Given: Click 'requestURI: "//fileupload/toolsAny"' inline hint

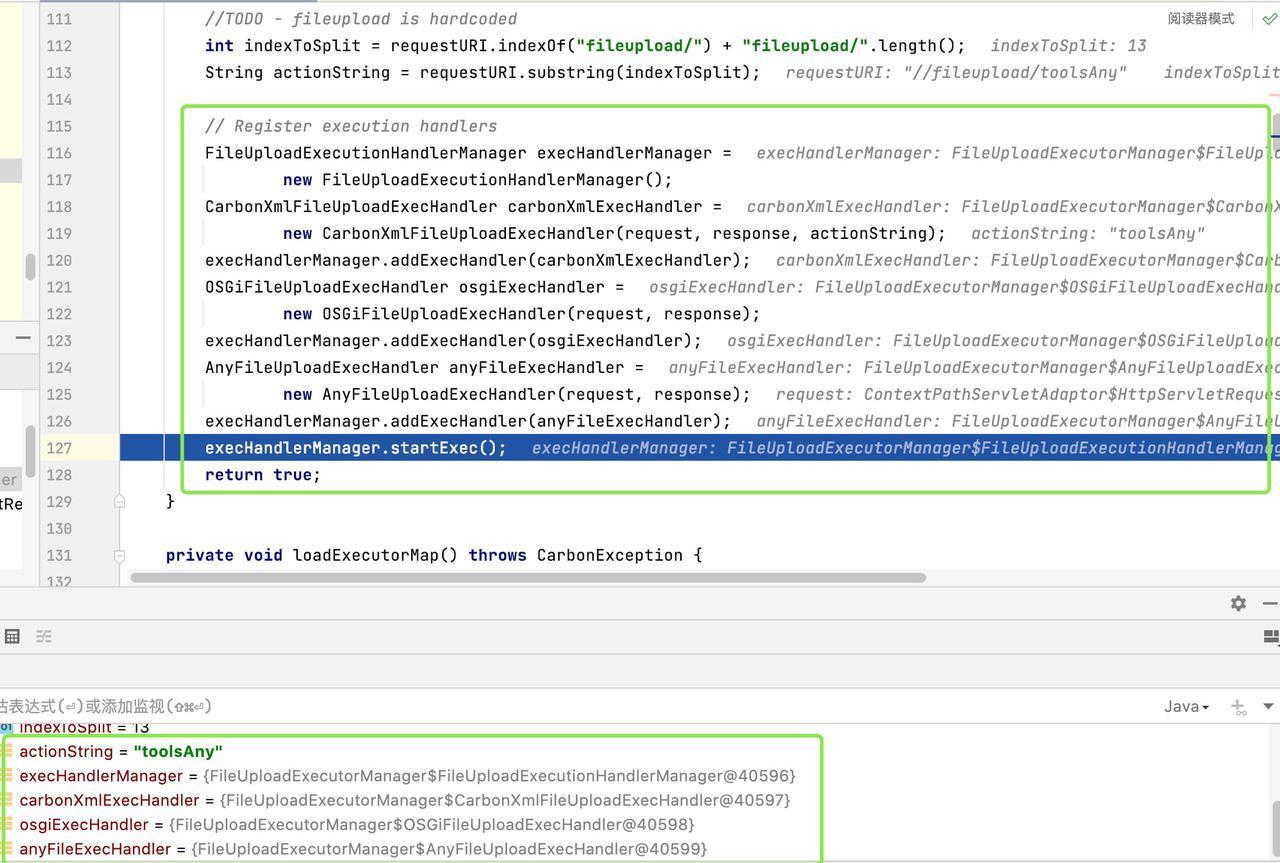Looking at the screenshot, I should tap(956, 72).
